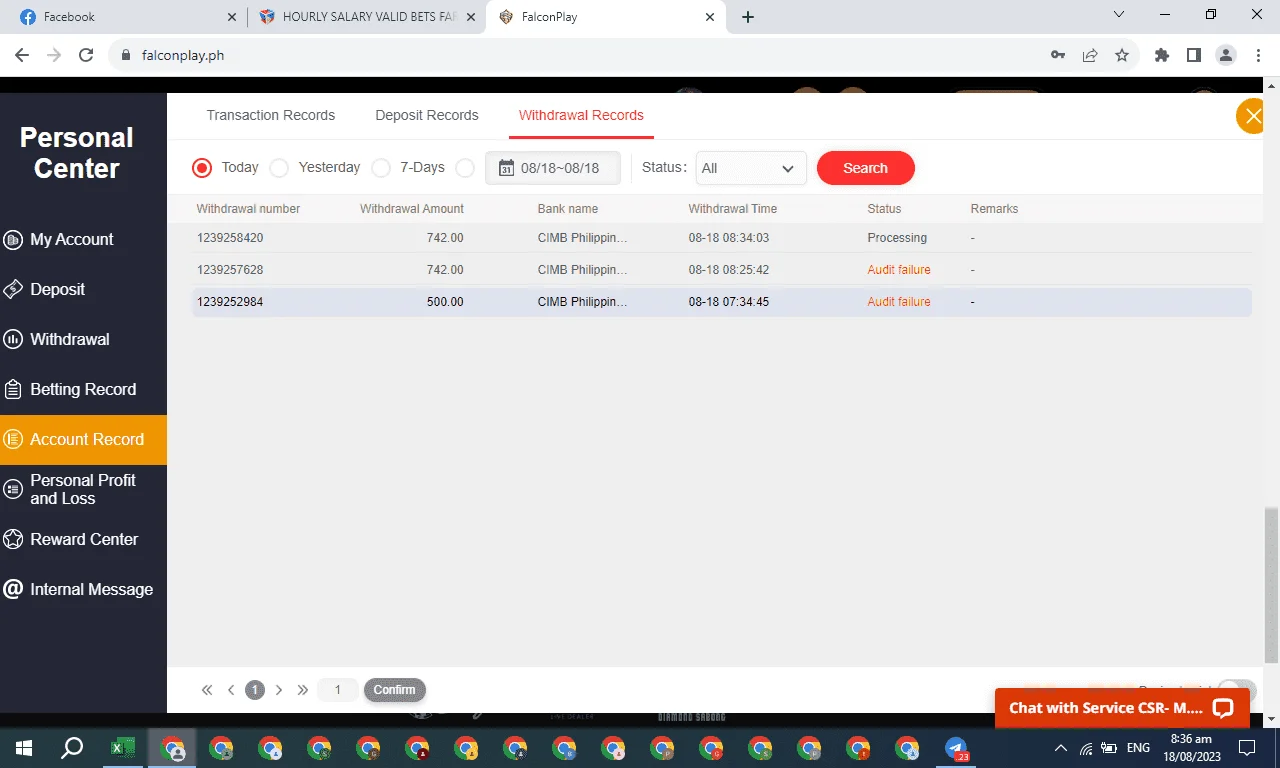
Task: Click the calendar icon in date field
Action: (506, 168)
